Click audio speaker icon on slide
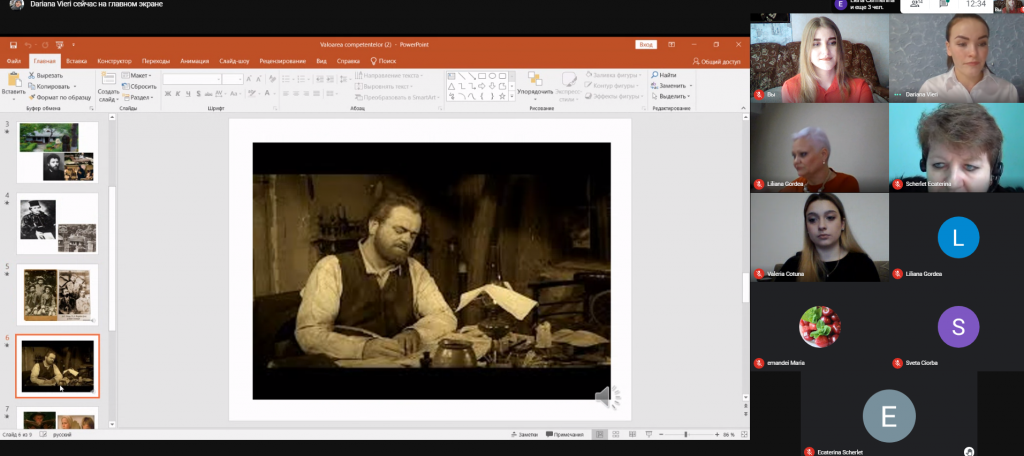The width and height of the screenshot is (1024, 456). (607, 397)
